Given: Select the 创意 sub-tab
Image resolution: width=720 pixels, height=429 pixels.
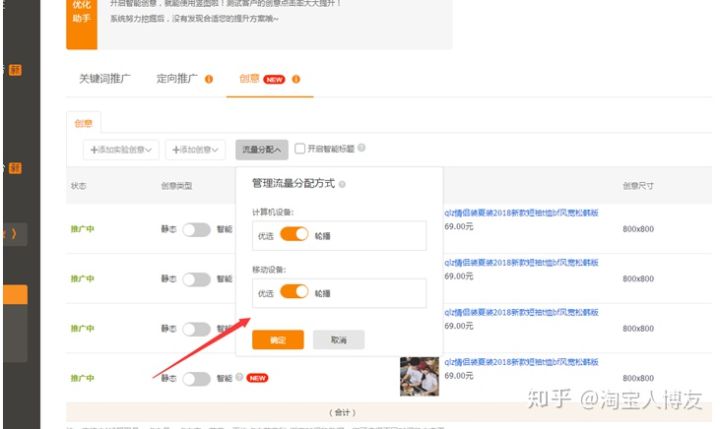Looking at the screenshot, I should [84, 123].
